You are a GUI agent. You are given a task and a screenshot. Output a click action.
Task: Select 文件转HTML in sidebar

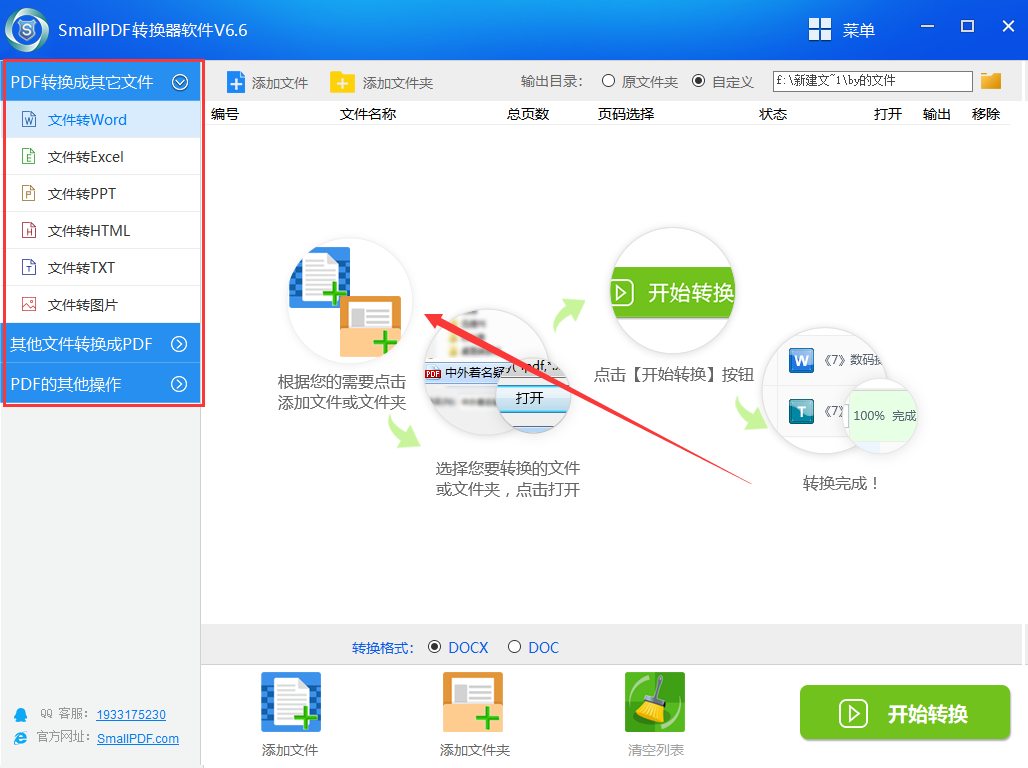click(x=103, y=230)
